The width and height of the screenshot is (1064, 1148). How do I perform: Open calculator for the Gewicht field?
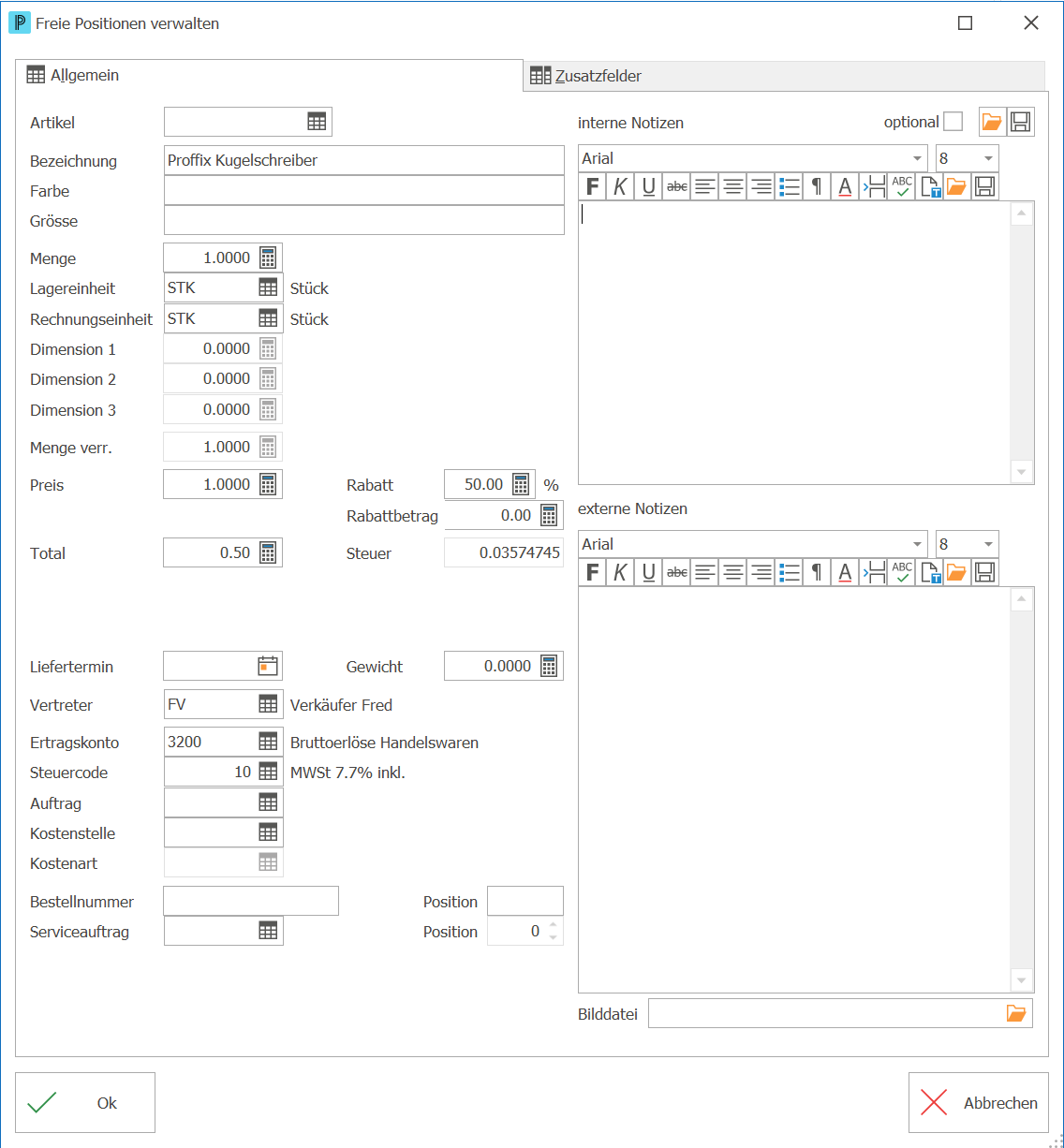(549, 666)
